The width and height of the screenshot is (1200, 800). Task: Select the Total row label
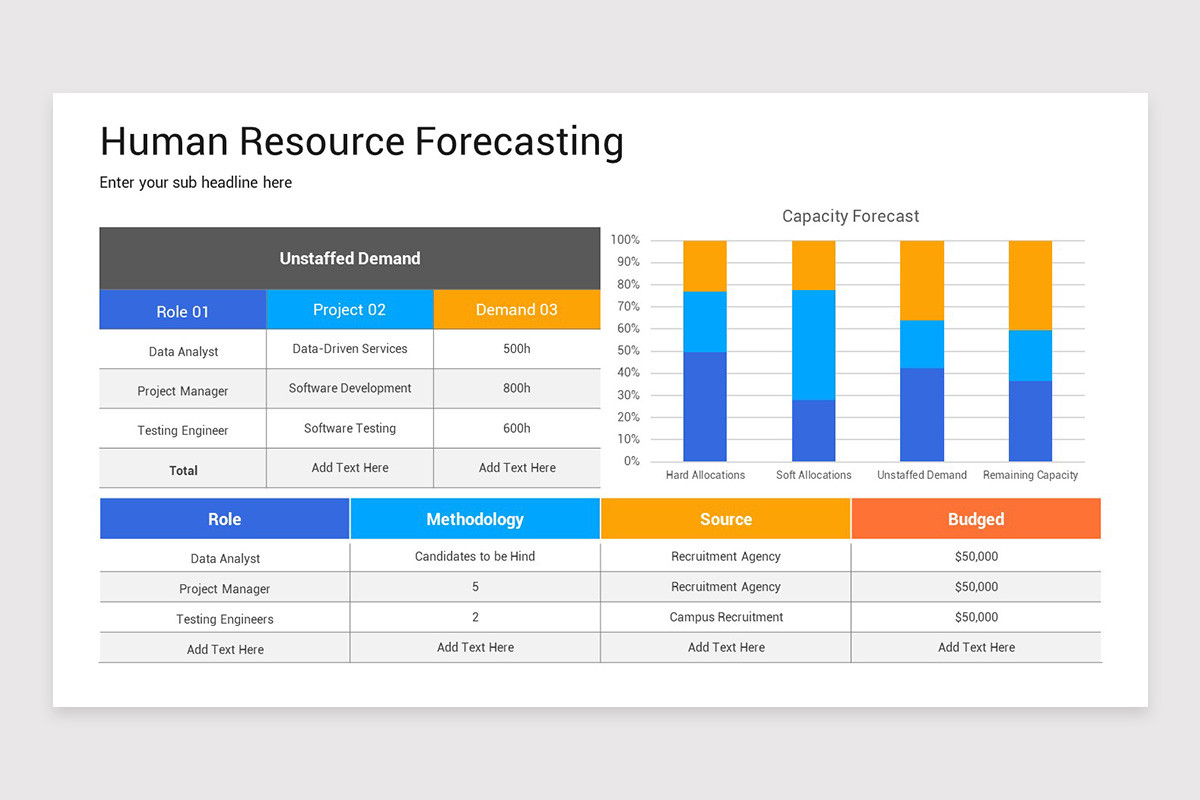(182, 468)
